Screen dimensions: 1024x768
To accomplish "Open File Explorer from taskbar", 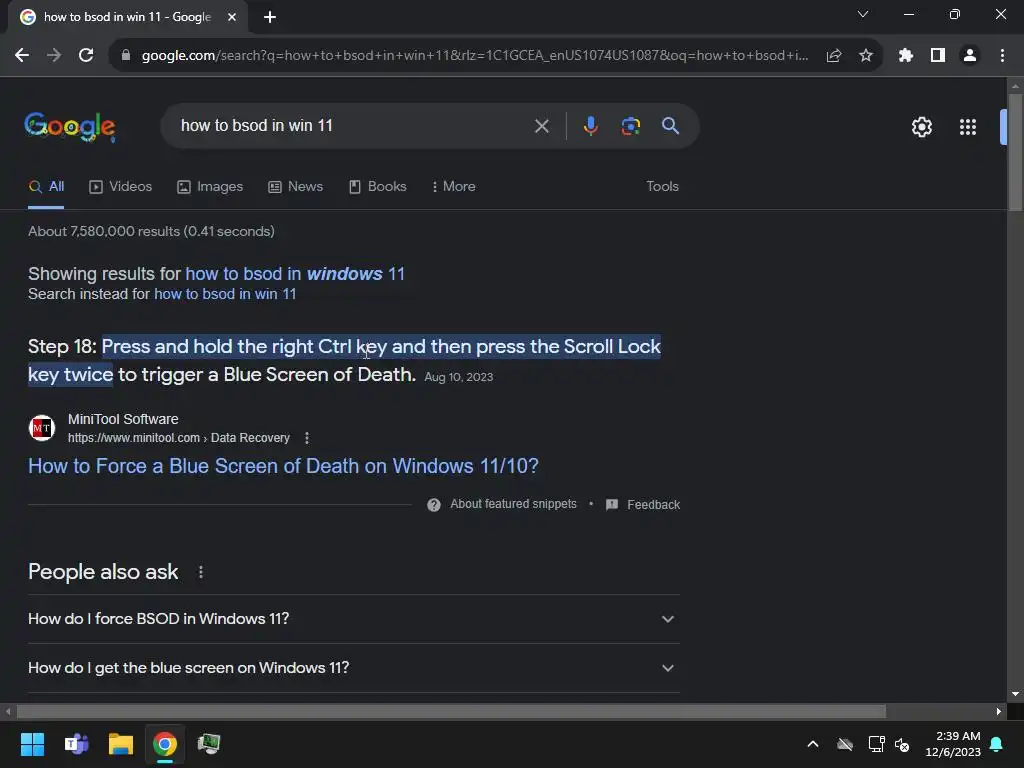I will pyautogui.click(x=121, y=744).
